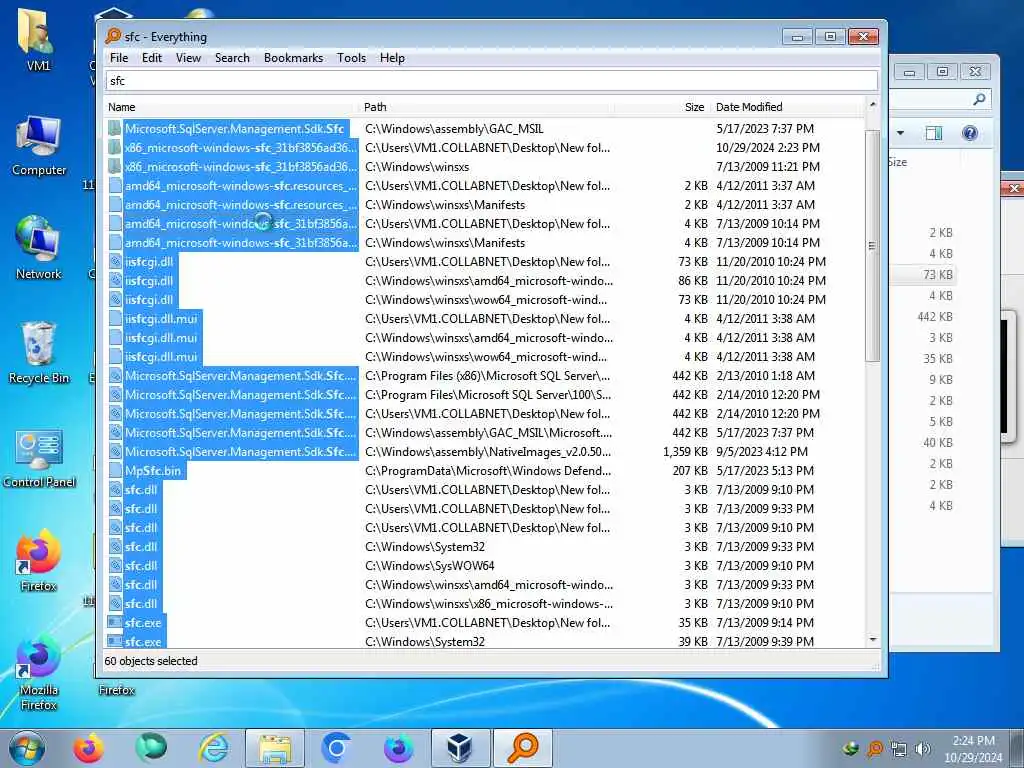Click the 442 KB entry in background Explorer
Image resolution: width=1024 pixels, height=768 pixels.
click(x=935, y=317)
